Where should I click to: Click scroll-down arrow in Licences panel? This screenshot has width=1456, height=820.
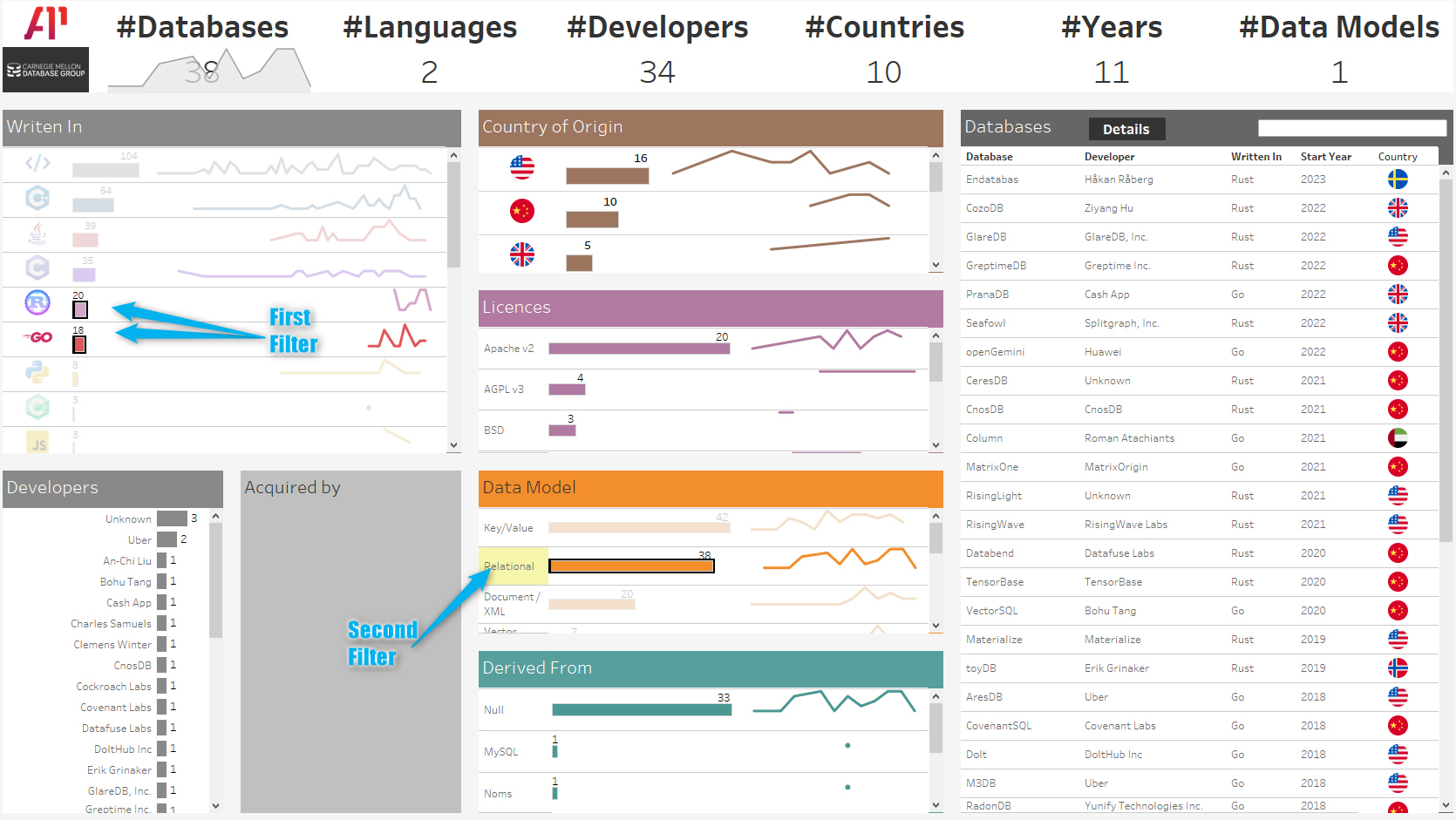click(936, 445)
